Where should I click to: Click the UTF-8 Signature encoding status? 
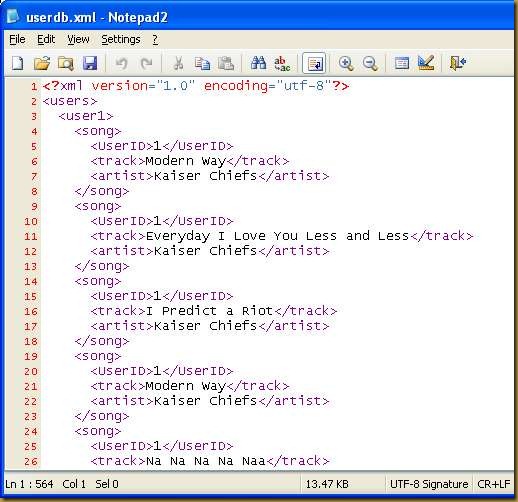click(429, 484)
